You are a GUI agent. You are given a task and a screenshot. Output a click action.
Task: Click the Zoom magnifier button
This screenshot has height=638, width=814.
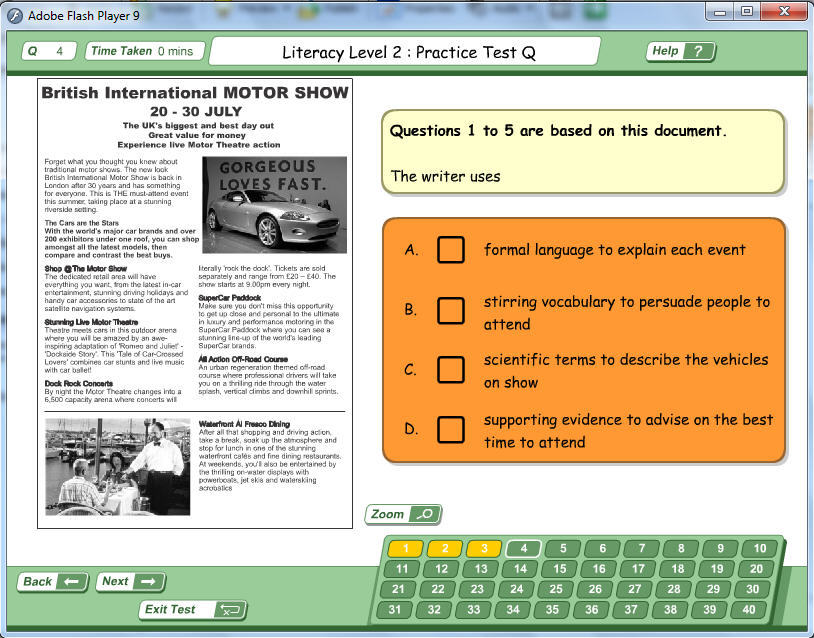(x=402, y=514)
